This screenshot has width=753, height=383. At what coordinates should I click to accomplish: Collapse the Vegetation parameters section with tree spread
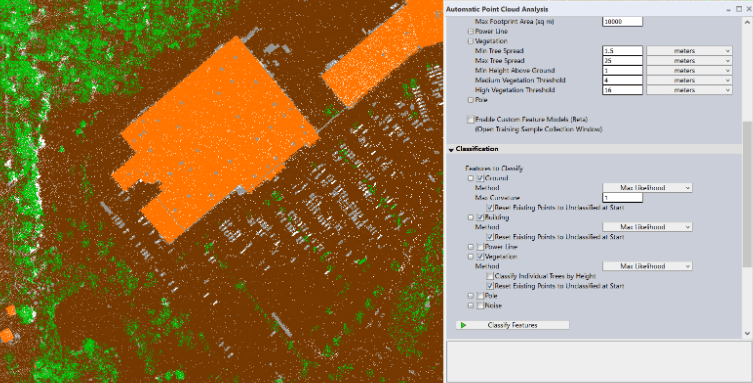[x=471, y=41]
